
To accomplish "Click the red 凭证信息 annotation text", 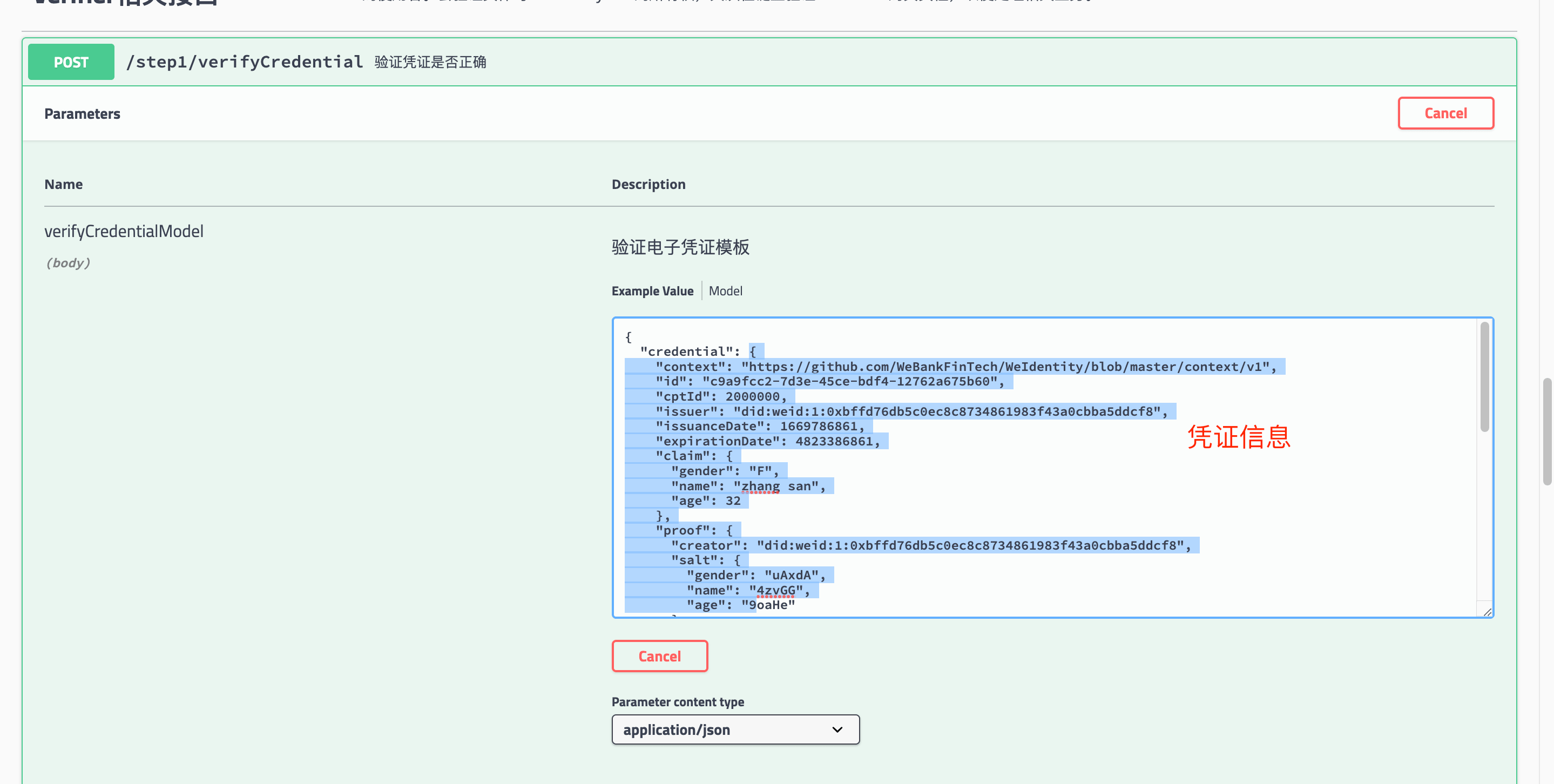I will pyautogui.click(x=1239, y=437).
